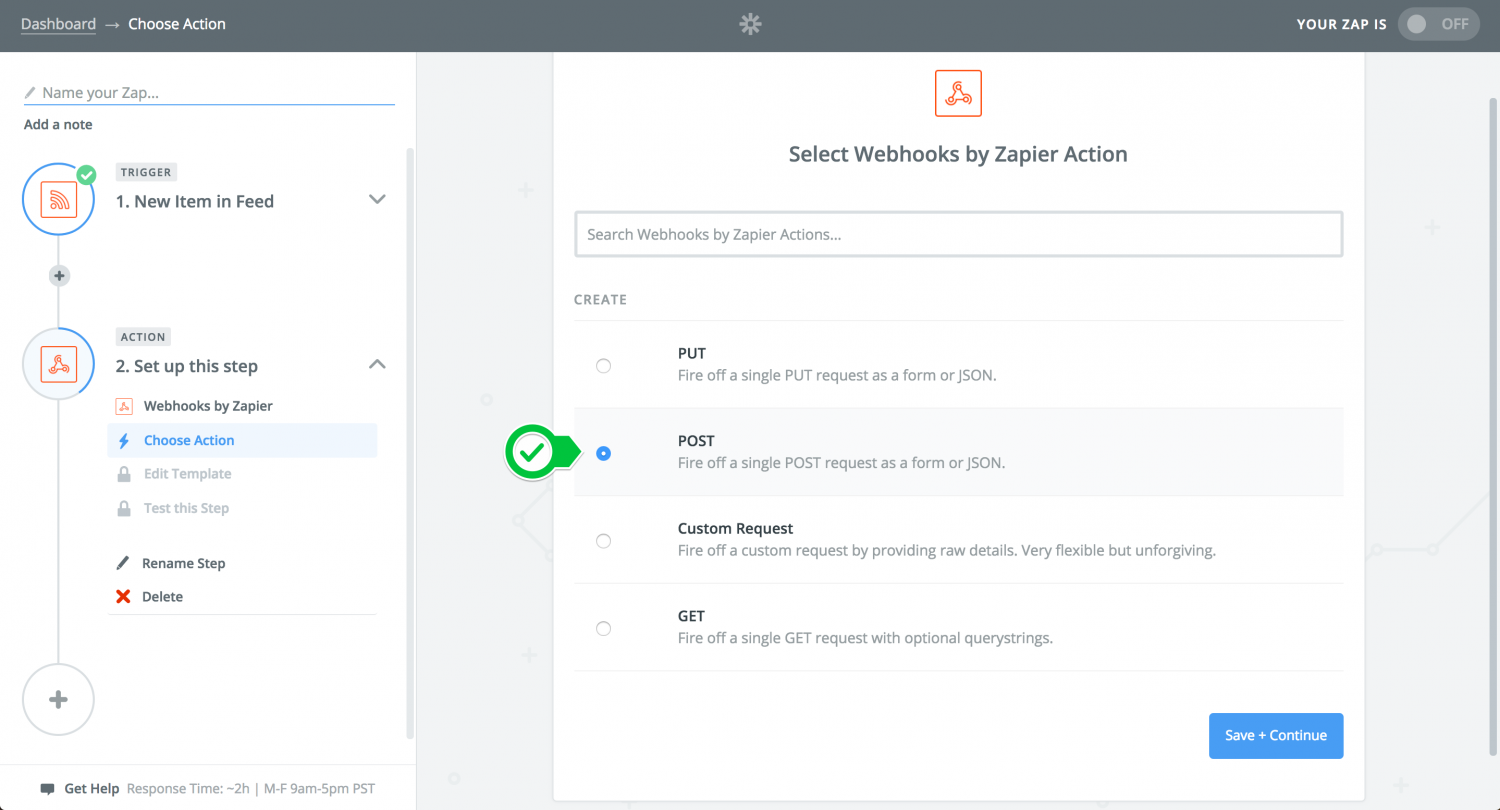
Task: Select the GET radio button
Action: pos(603,628)
